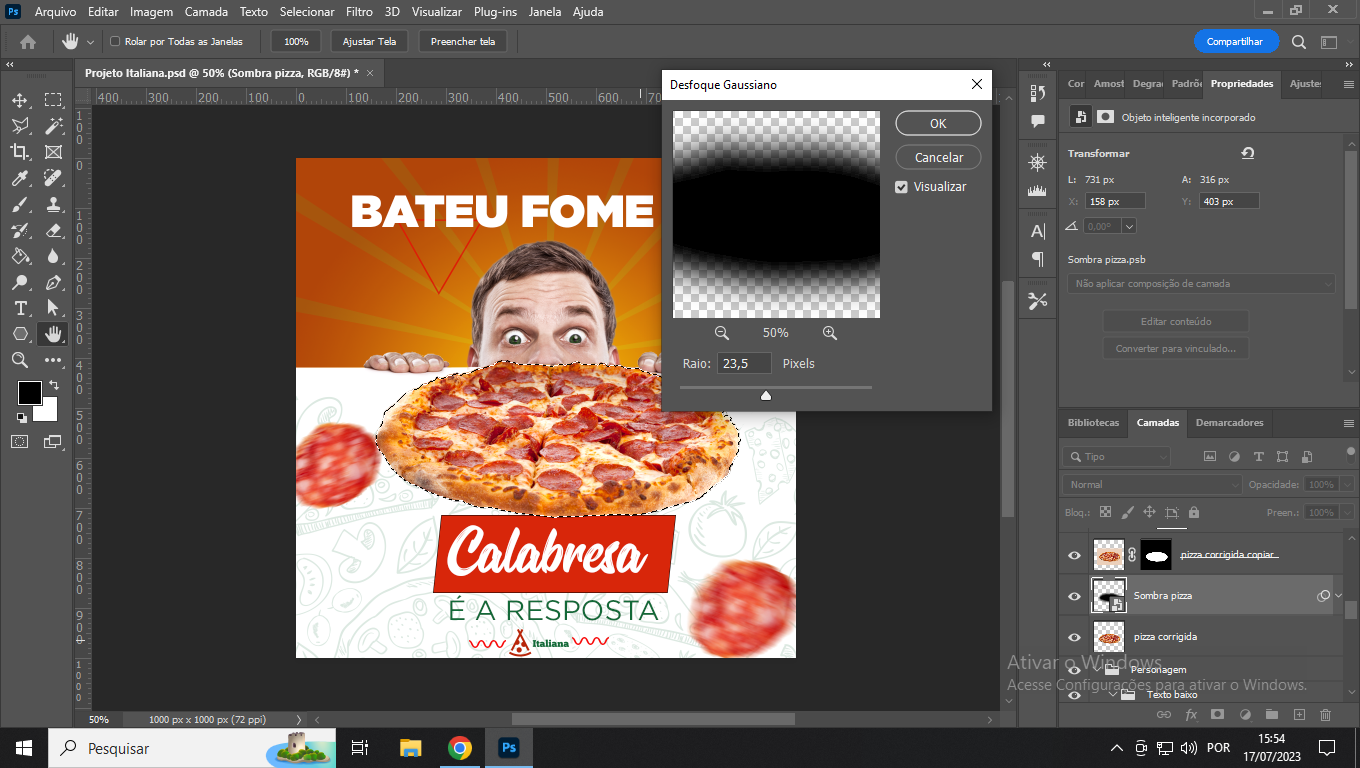Click the Ajustar Tela button
Image resolution: width=1360 pixels, height=768 pixels.
[x=369, y=42]
